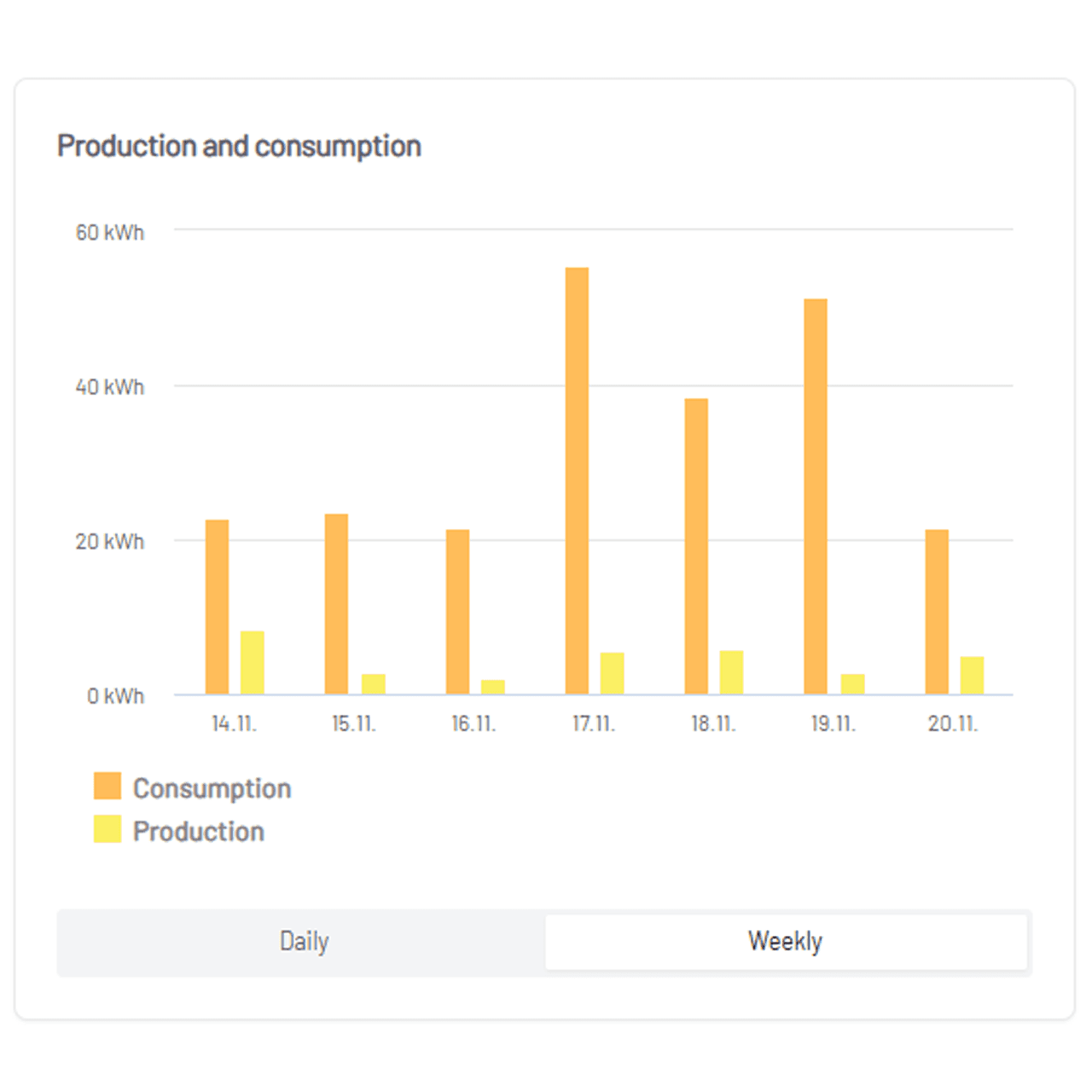The height and width of the screenshot is (1092, 1092).
Task: Switch to the Daily tab
Action: 303,941
